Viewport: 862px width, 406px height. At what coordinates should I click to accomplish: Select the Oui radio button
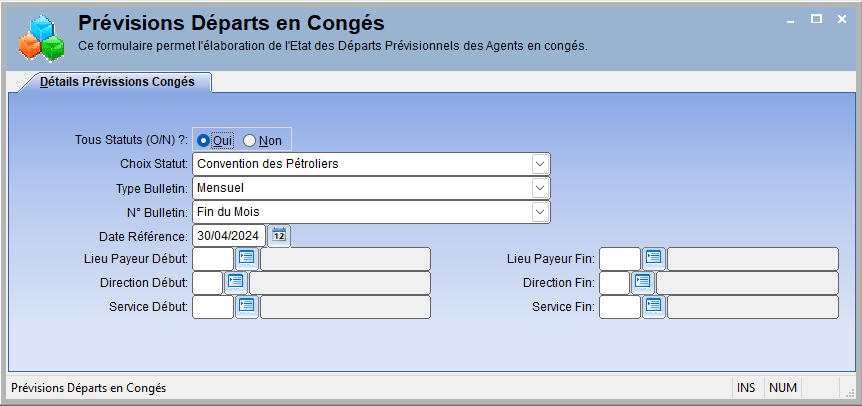click(x=203, y=141)
